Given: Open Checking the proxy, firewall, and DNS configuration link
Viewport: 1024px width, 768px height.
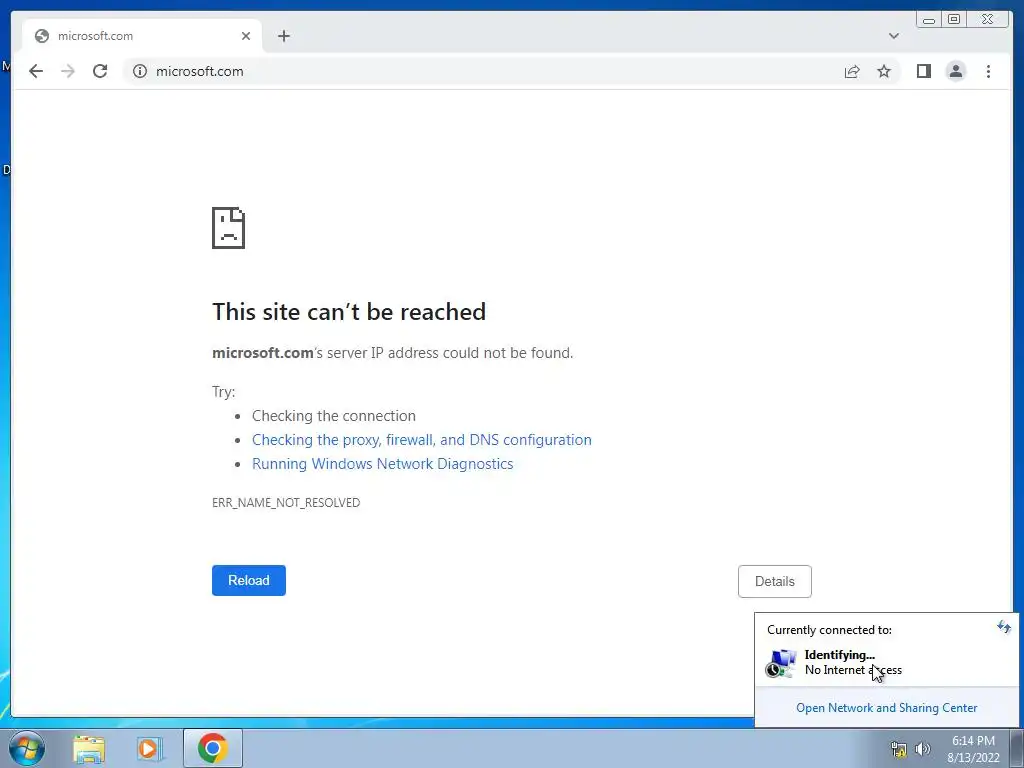Looking at the screenshot, I should [422, 440].
